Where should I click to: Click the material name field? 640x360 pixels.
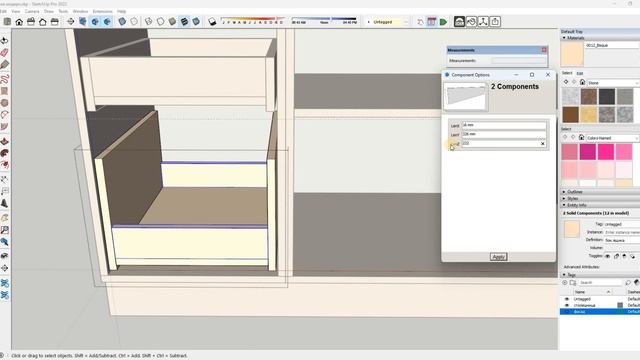click(612, 45)
